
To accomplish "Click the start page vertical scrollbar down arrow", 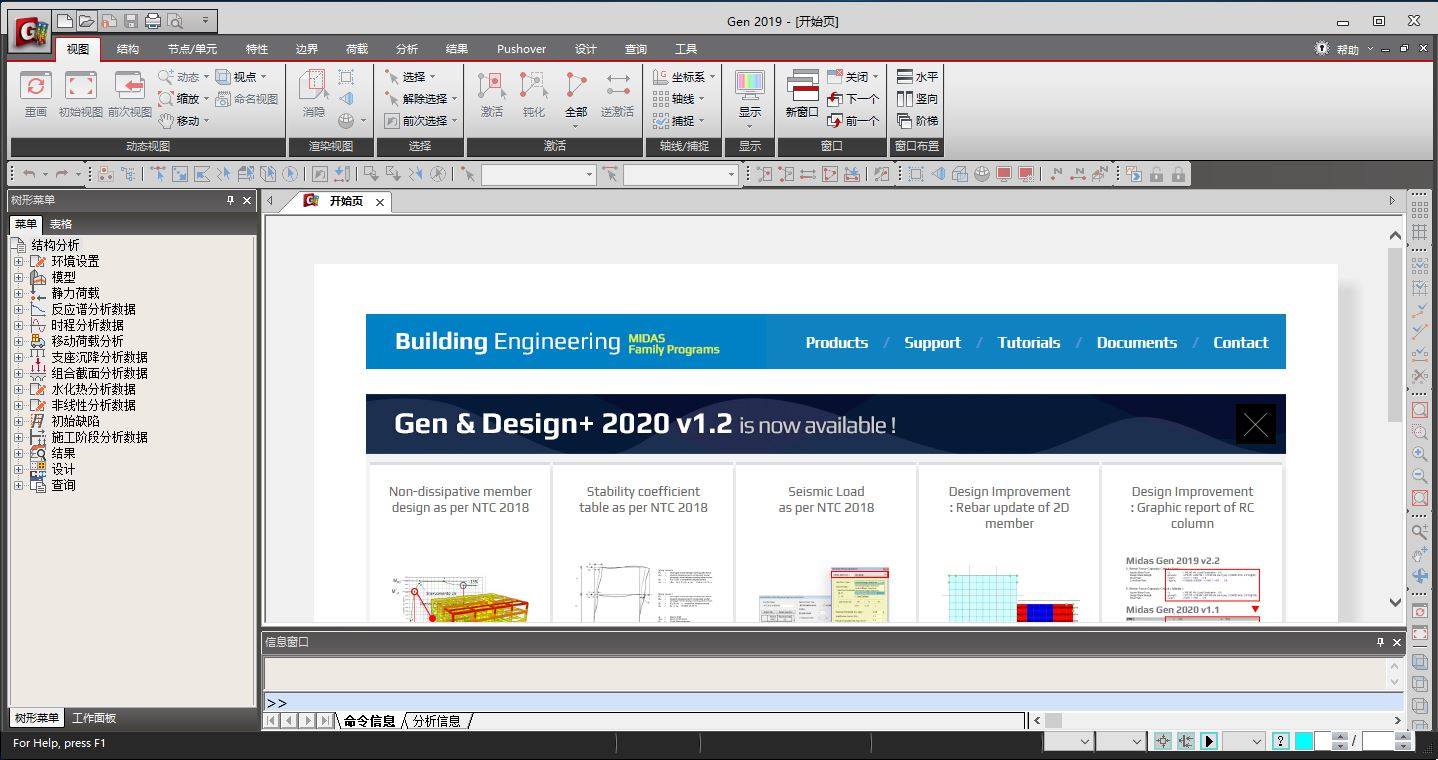I will point(1396,602).
